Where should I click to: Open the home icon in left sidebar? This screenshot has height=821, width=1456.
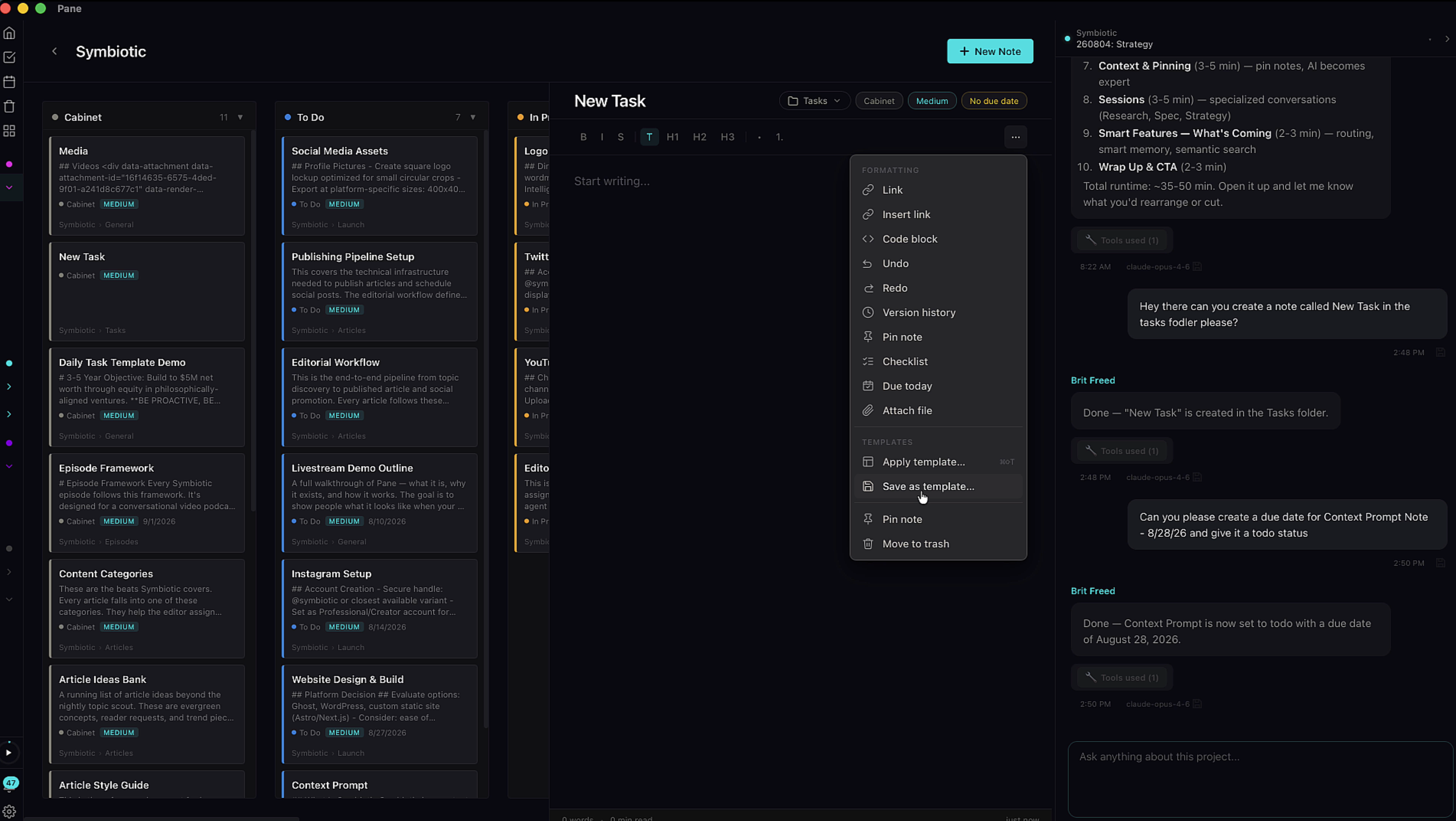[x=9, y=33]
